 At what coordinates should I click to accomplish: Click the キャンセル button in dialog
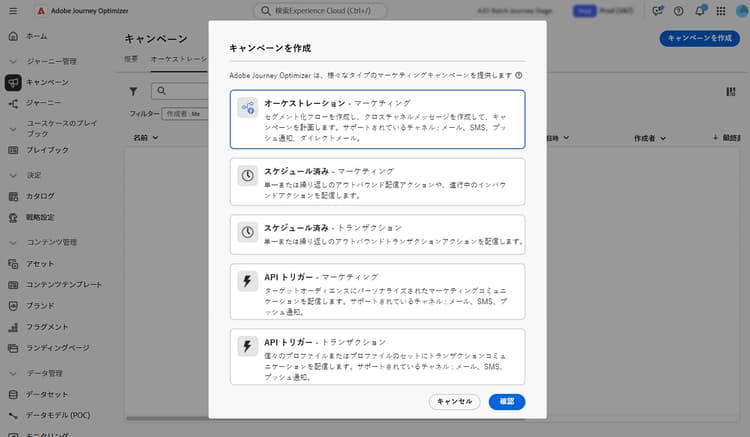pos(454,402)
